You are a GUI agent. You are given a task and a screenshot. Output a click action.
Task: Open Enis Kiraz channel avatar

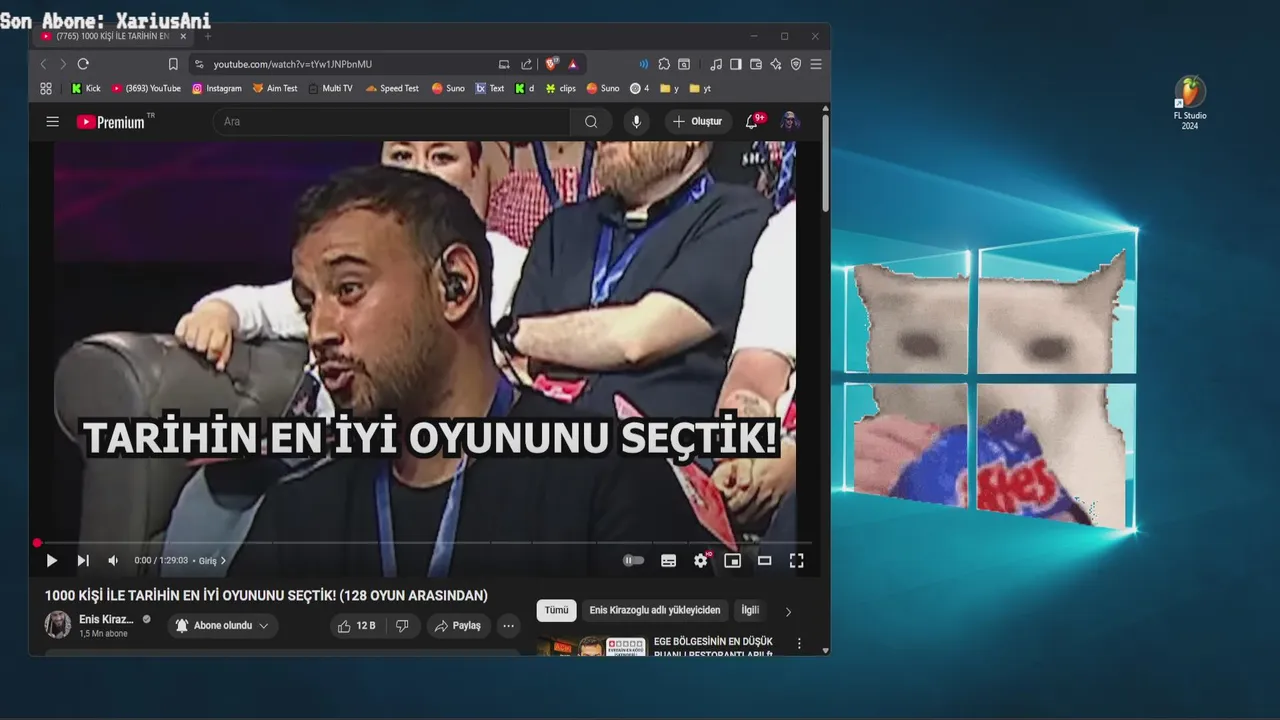[58, 625]
